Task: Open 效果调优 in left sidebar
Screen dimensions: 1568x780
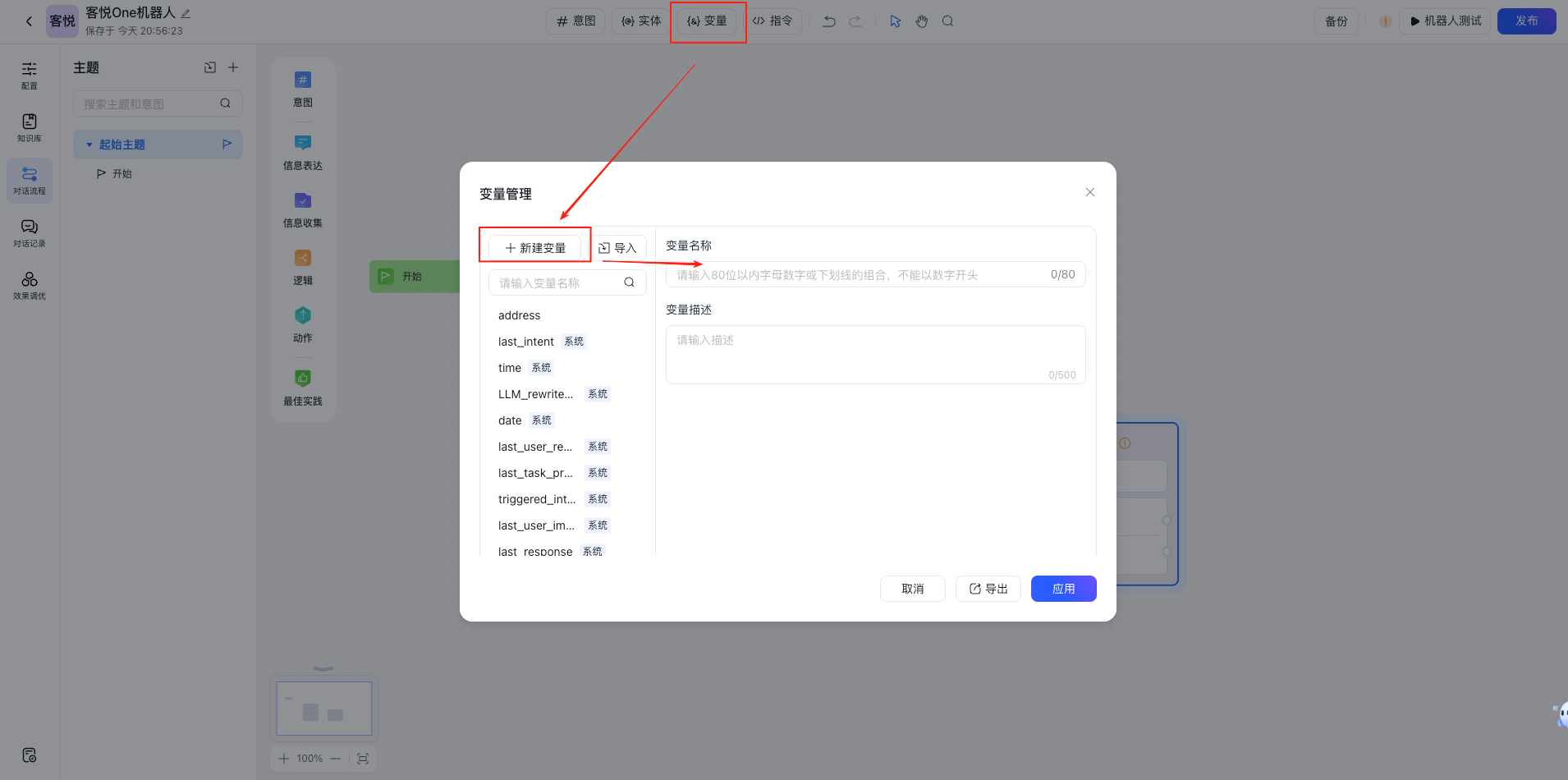Action: tap(30, 285)
